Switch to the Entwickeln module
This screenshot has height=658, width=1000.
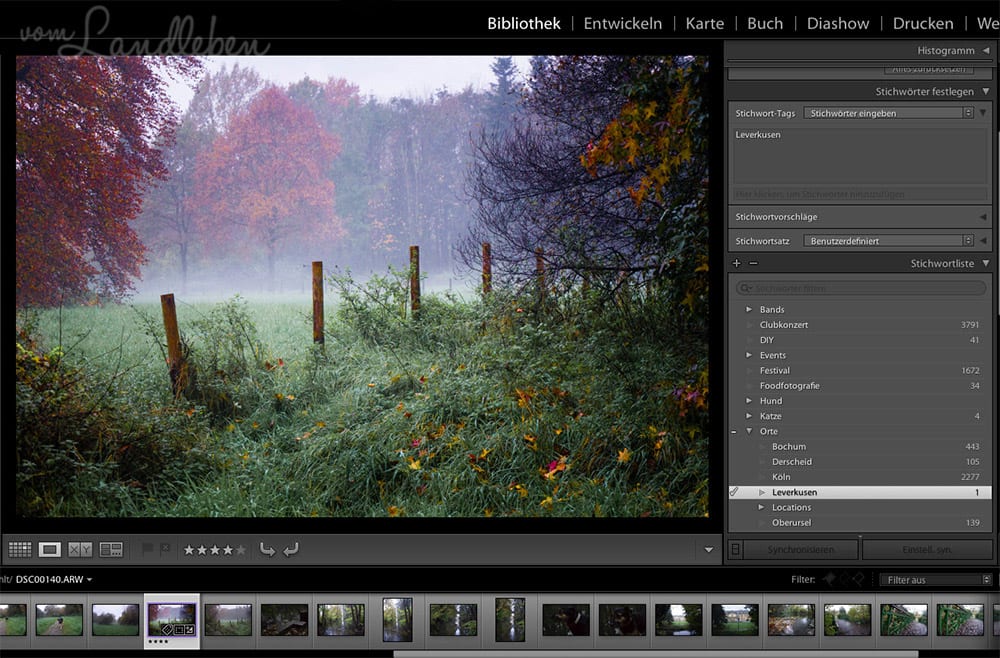(622, 24)
